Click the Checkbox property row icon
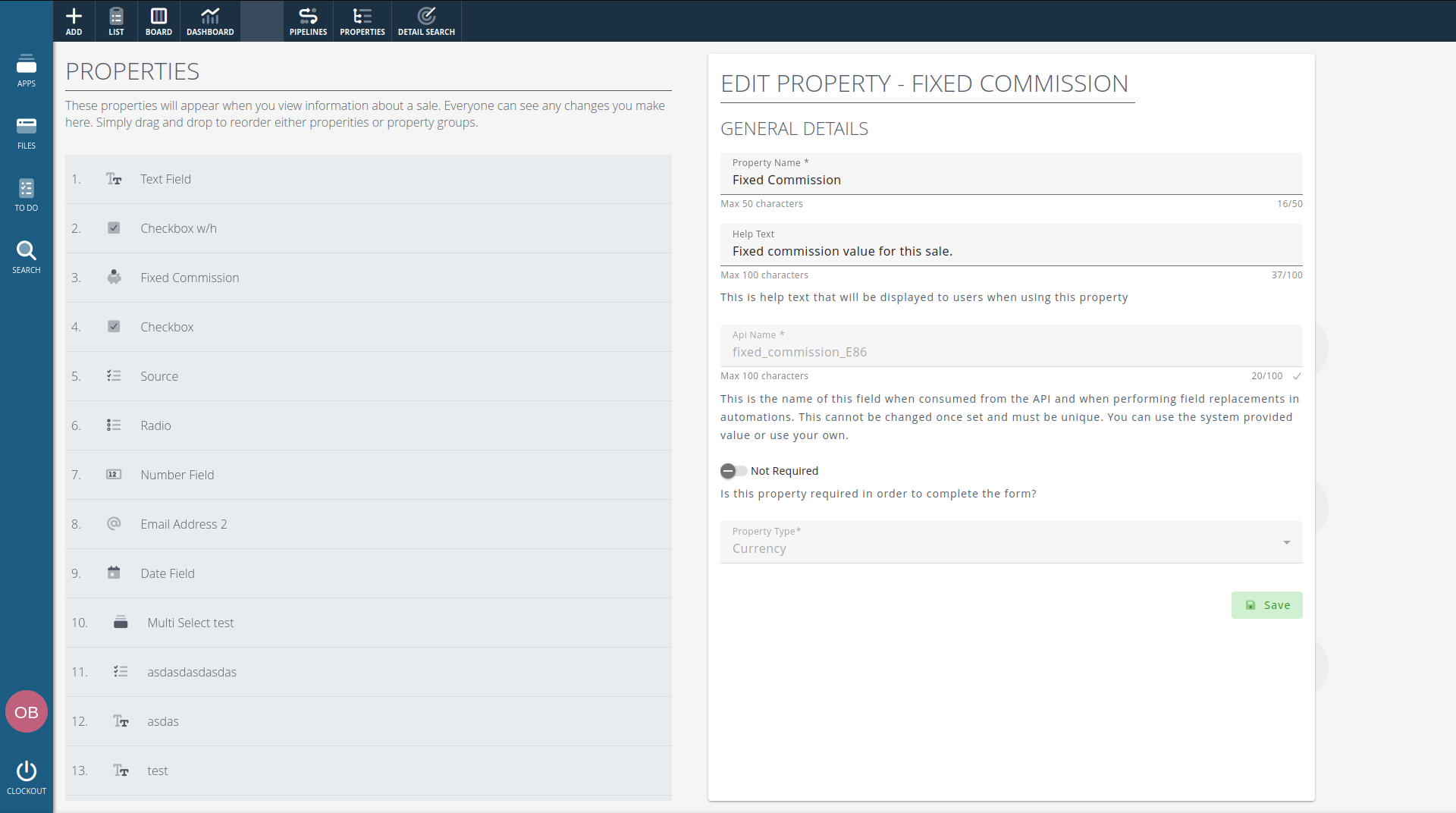Screen dimensions: 1456x813 click(x=114, y=327)
